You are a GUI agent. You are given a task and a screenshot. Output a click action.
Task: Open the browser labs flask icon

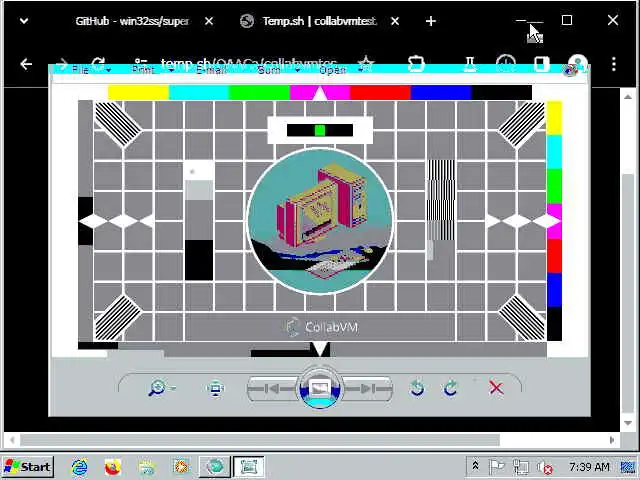[470, 62]
